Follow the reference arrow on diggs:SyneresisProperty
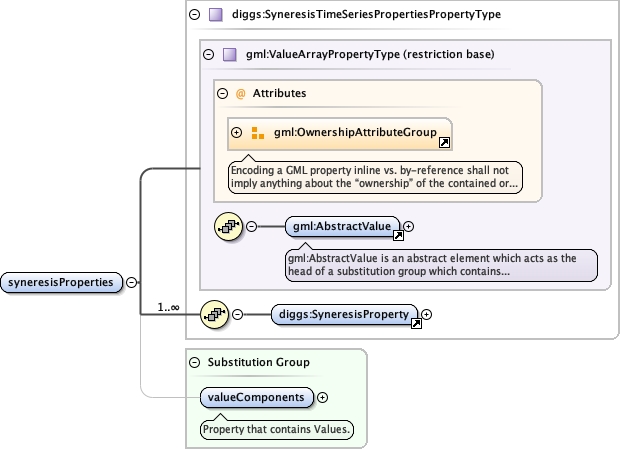This screenshot has height=450, width=621. (414, 324)
